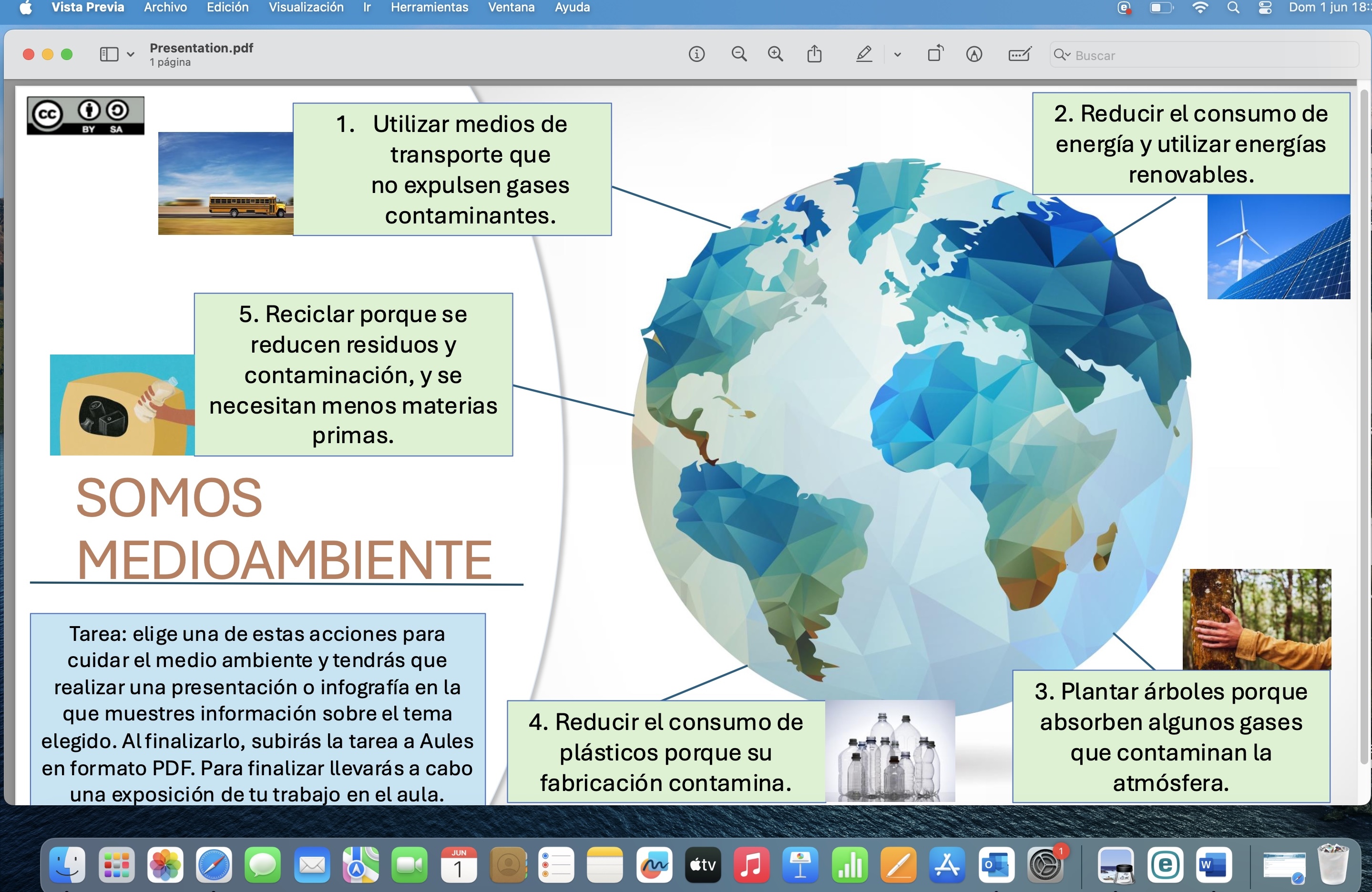This screenshot has width=1372, height=892.
Task: Open the document info inspector
Action: tap(696, 55)
